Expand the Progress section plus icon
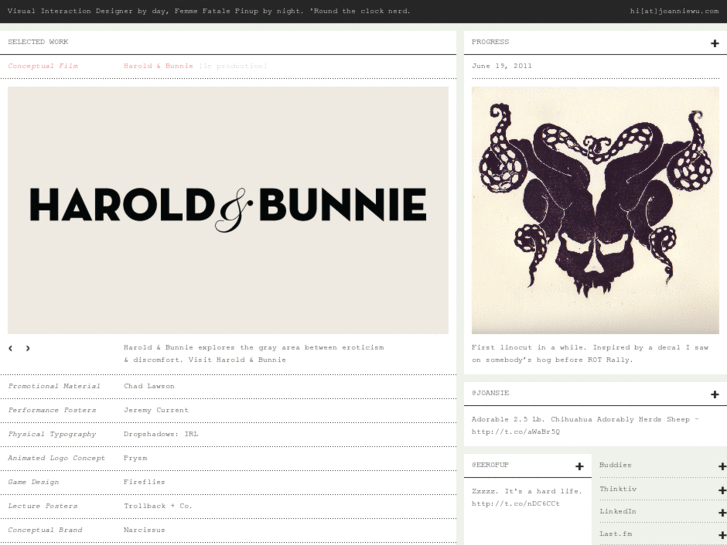Viewport: 727px width, 545px height. 714,43
